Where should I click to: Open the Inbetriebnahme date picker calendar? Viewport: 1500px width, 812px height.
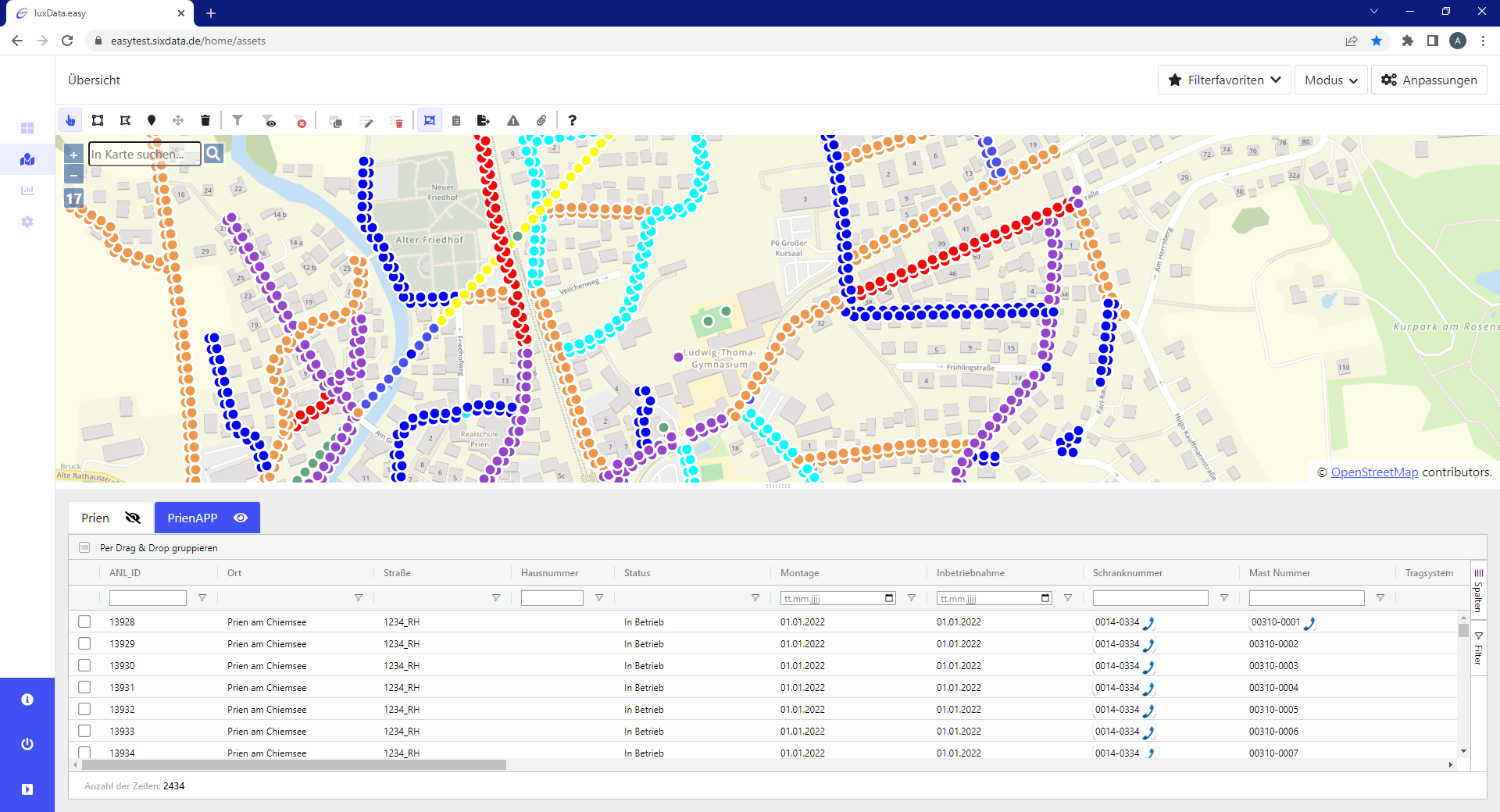pos(1045,598)
